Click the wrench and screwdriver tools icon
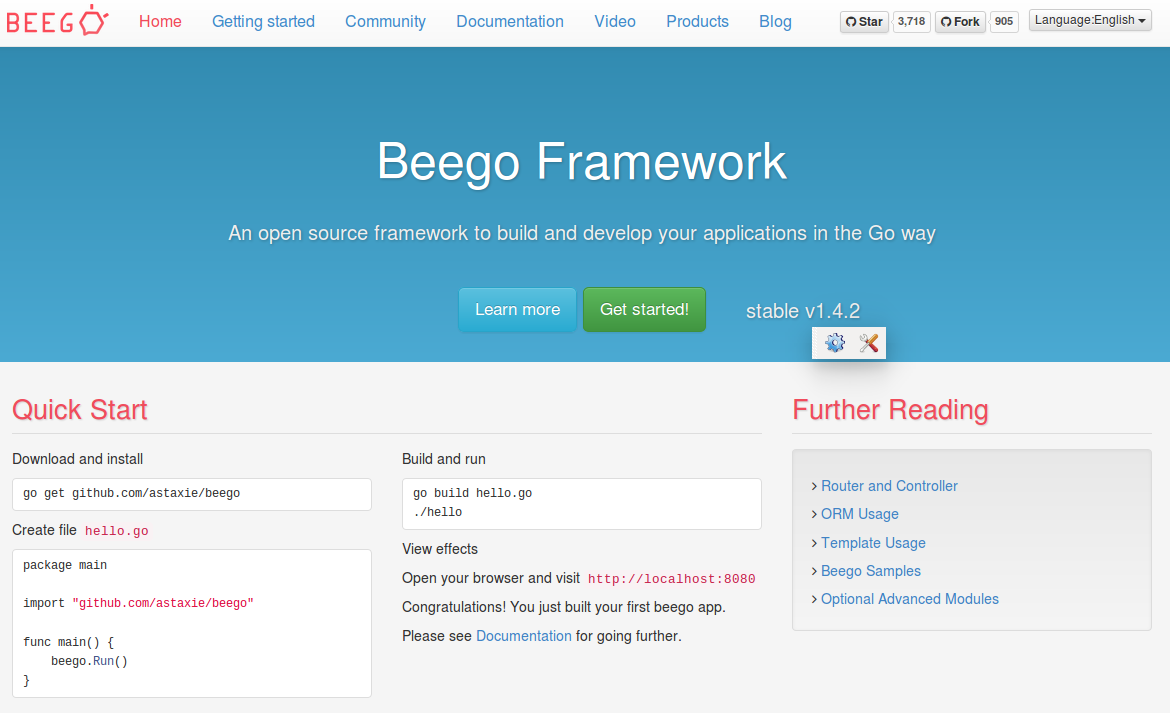 tap(869, 343)
